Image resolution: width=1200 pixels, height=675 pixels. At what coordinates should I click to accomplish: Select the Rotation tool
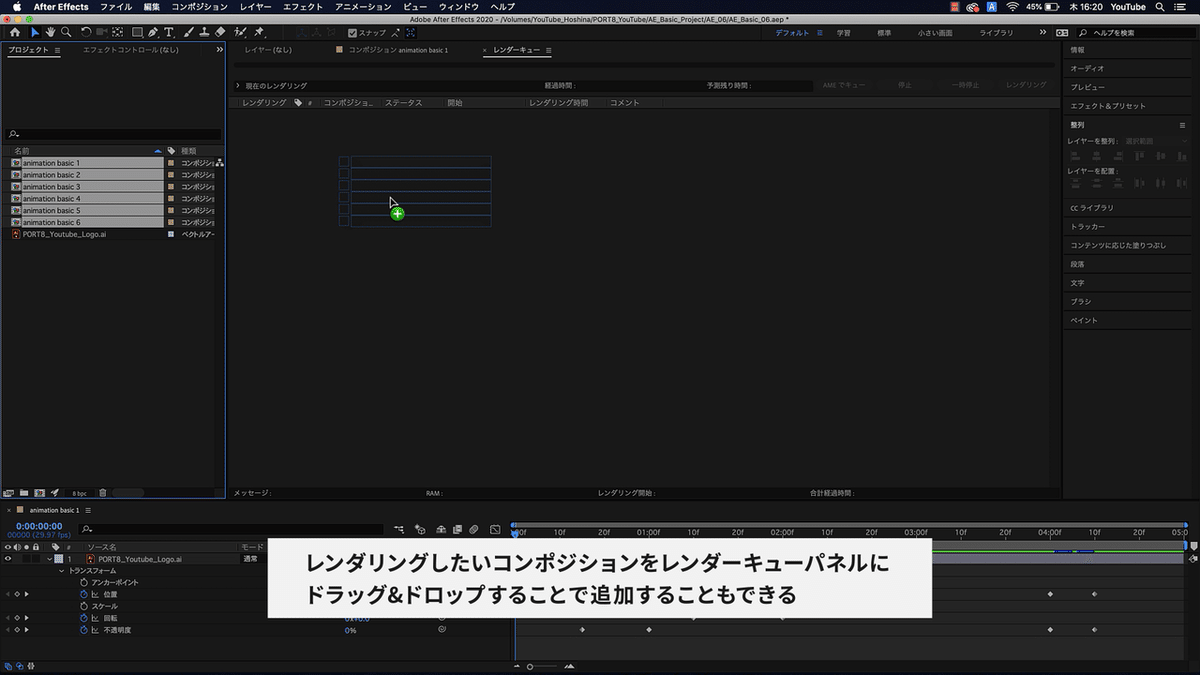pyautogui.click(x=86, y=33)
